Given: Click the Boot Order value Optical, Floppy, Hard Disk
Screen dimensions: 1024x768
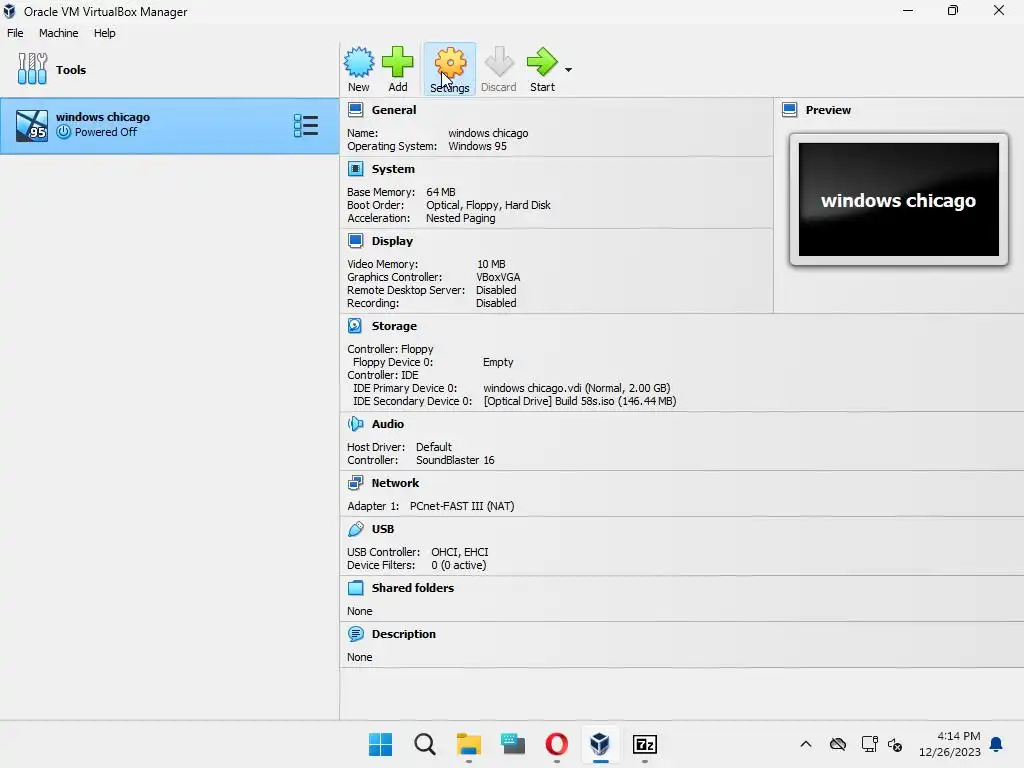Looking at the screenshot, I should 488,205.
